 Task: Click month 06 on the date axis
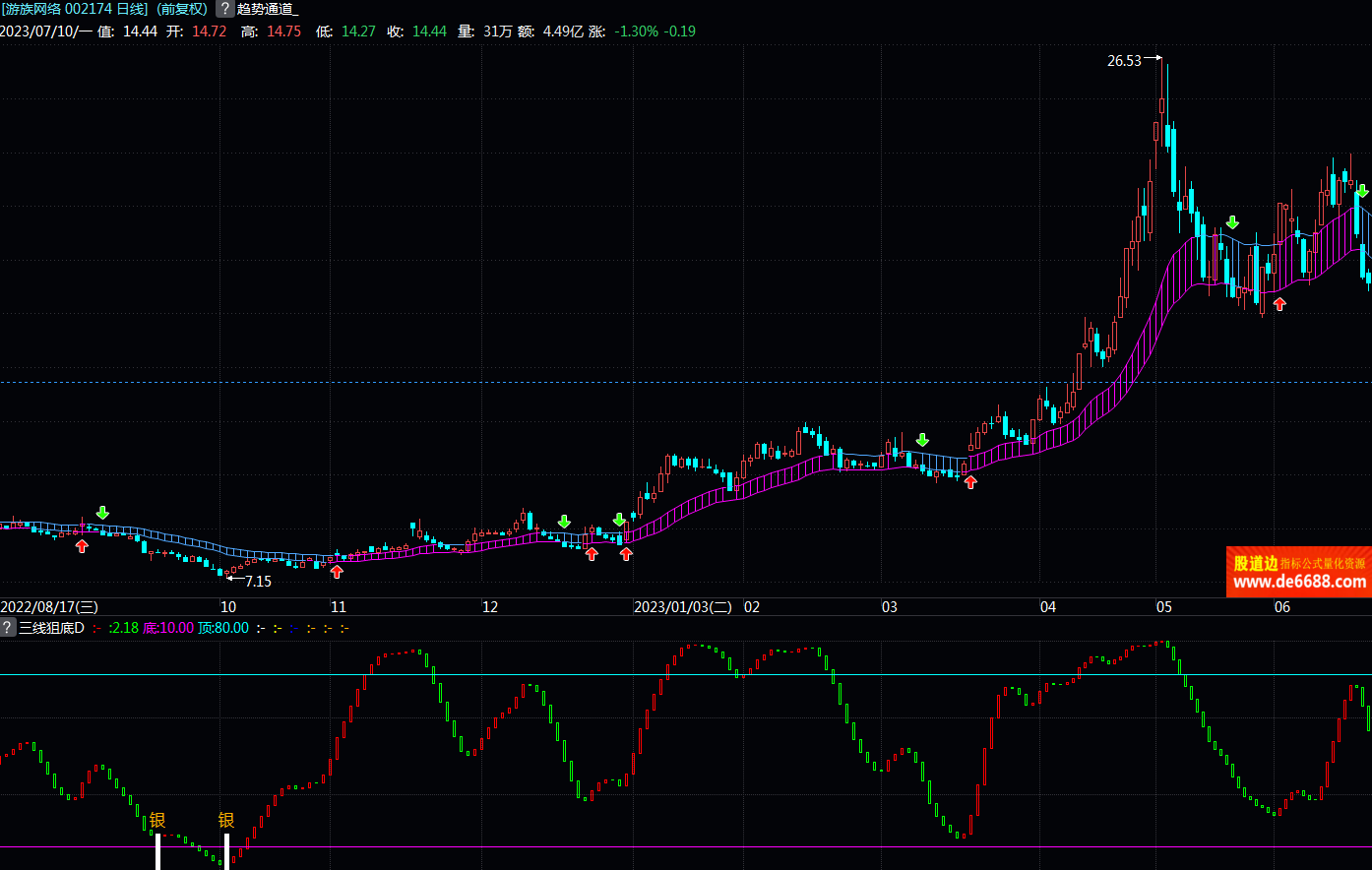click(x=1282, y=607)
